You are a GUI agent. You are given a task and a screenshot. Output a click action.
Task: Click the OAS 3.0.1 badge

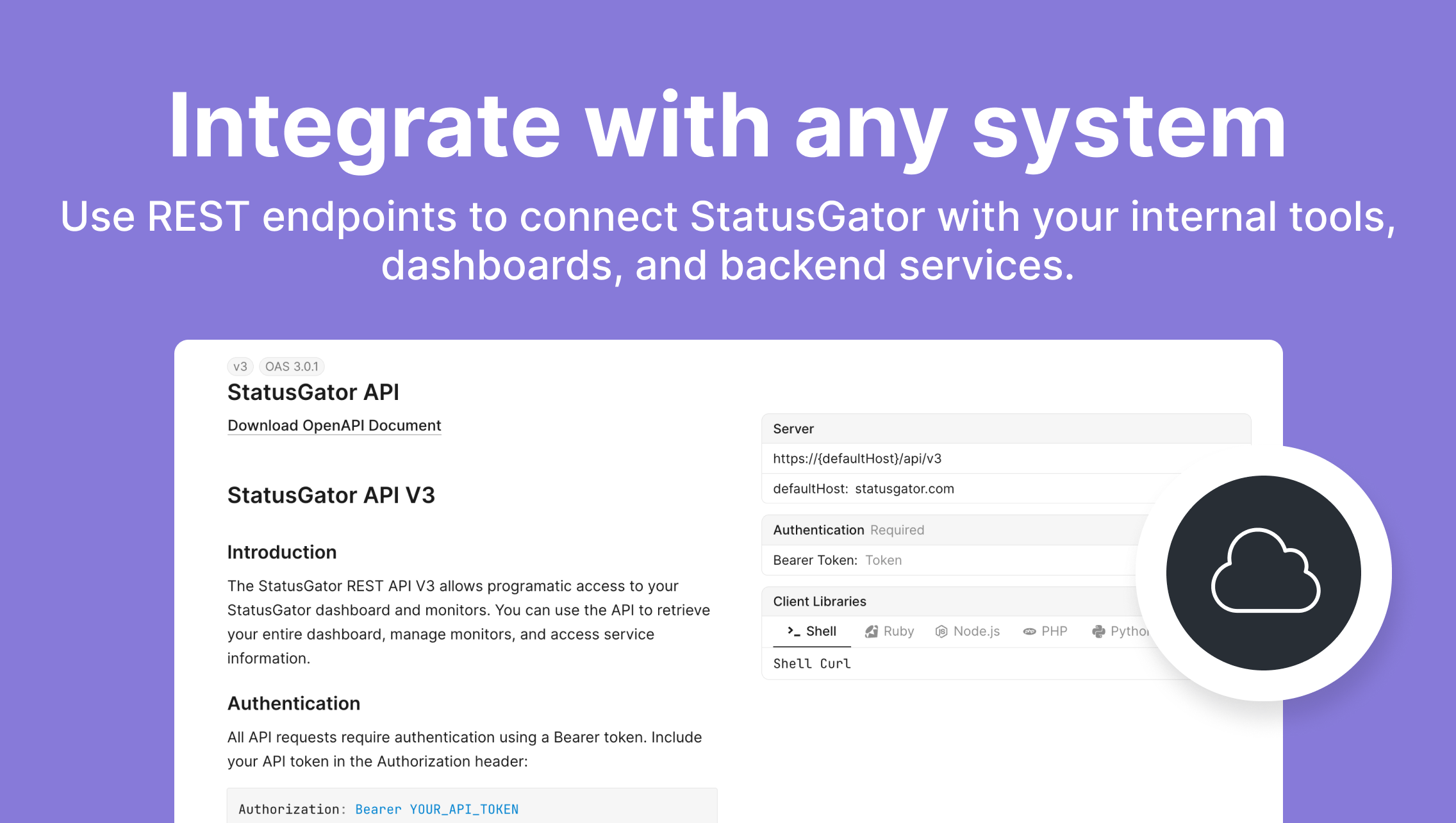click(292, 367)
